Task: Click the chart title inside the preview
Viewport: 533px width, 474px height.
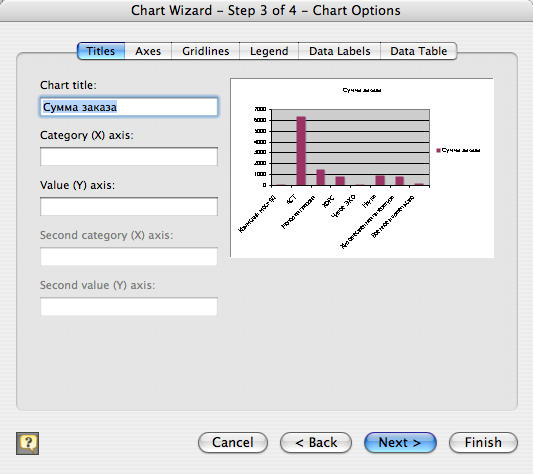Action: point(362,90)
